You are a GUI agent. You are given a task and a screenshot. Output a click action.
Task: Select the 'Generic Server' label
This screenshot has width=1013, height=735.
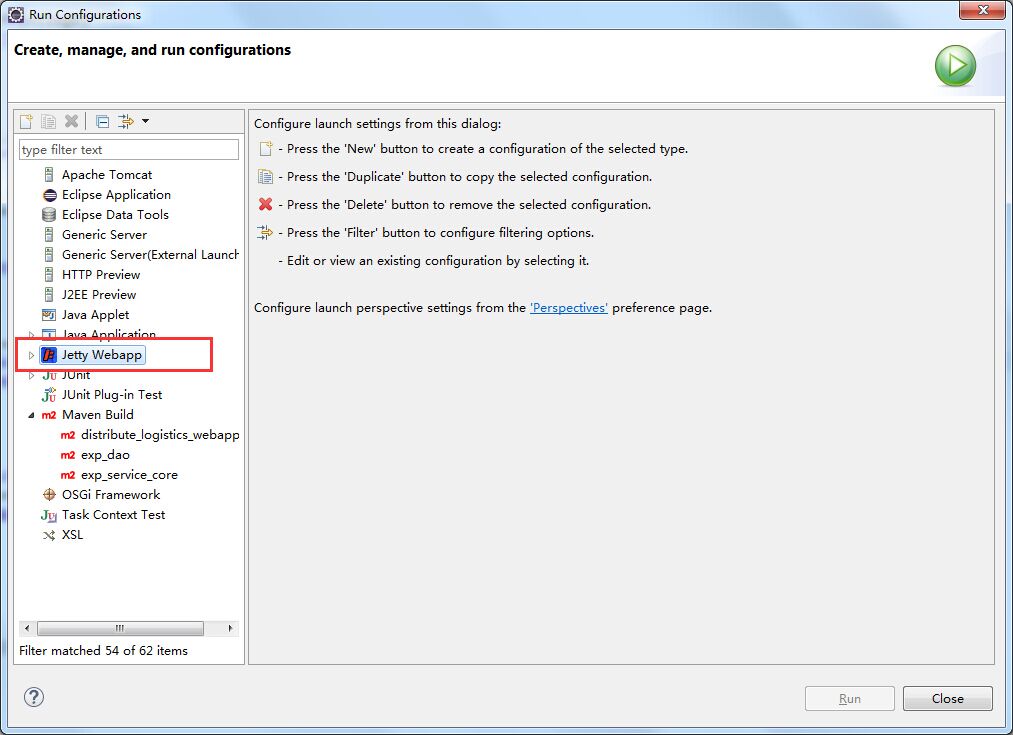point(104,234)
